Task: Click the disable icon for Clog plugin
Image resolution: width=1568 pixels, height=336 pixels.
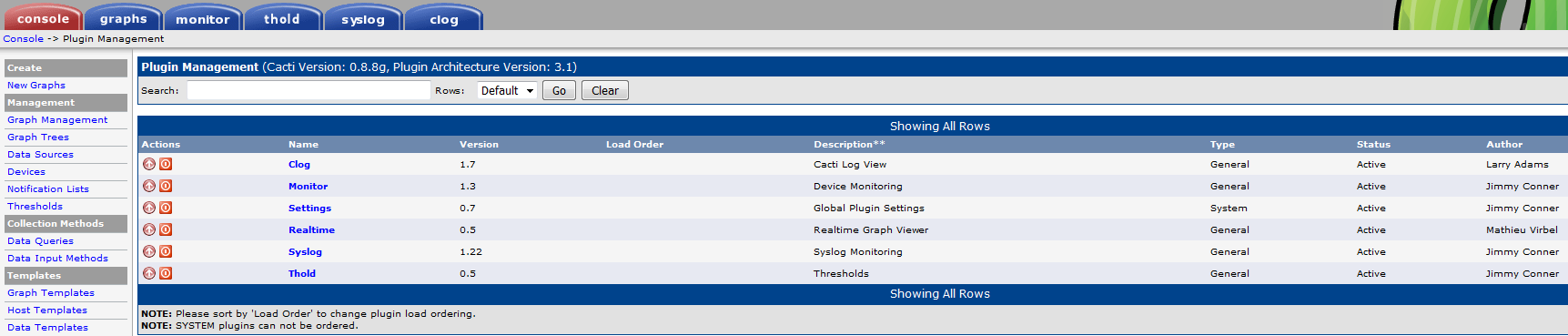Action: click(x=166, y=164)
